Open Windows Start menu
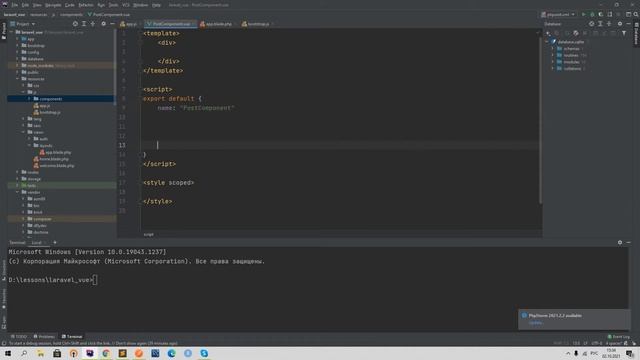This screenshot has height=360, width=640. click(x=8, y=353)
